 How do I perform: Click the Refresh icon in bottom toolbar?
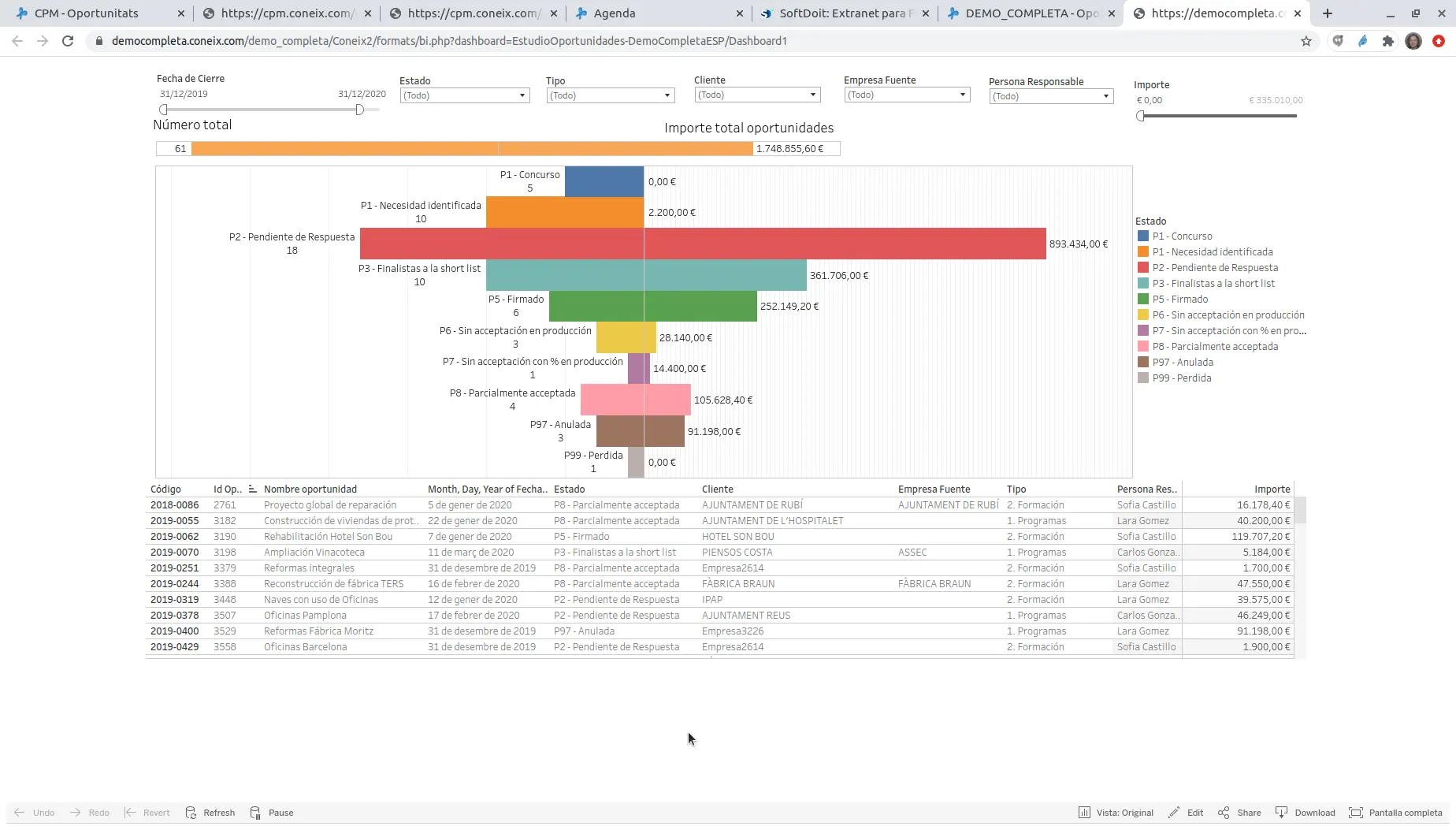pos(191,813)
